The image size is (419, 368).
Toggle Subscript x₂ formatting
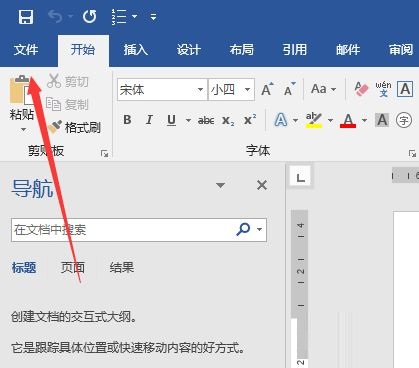tap(228, 120)
